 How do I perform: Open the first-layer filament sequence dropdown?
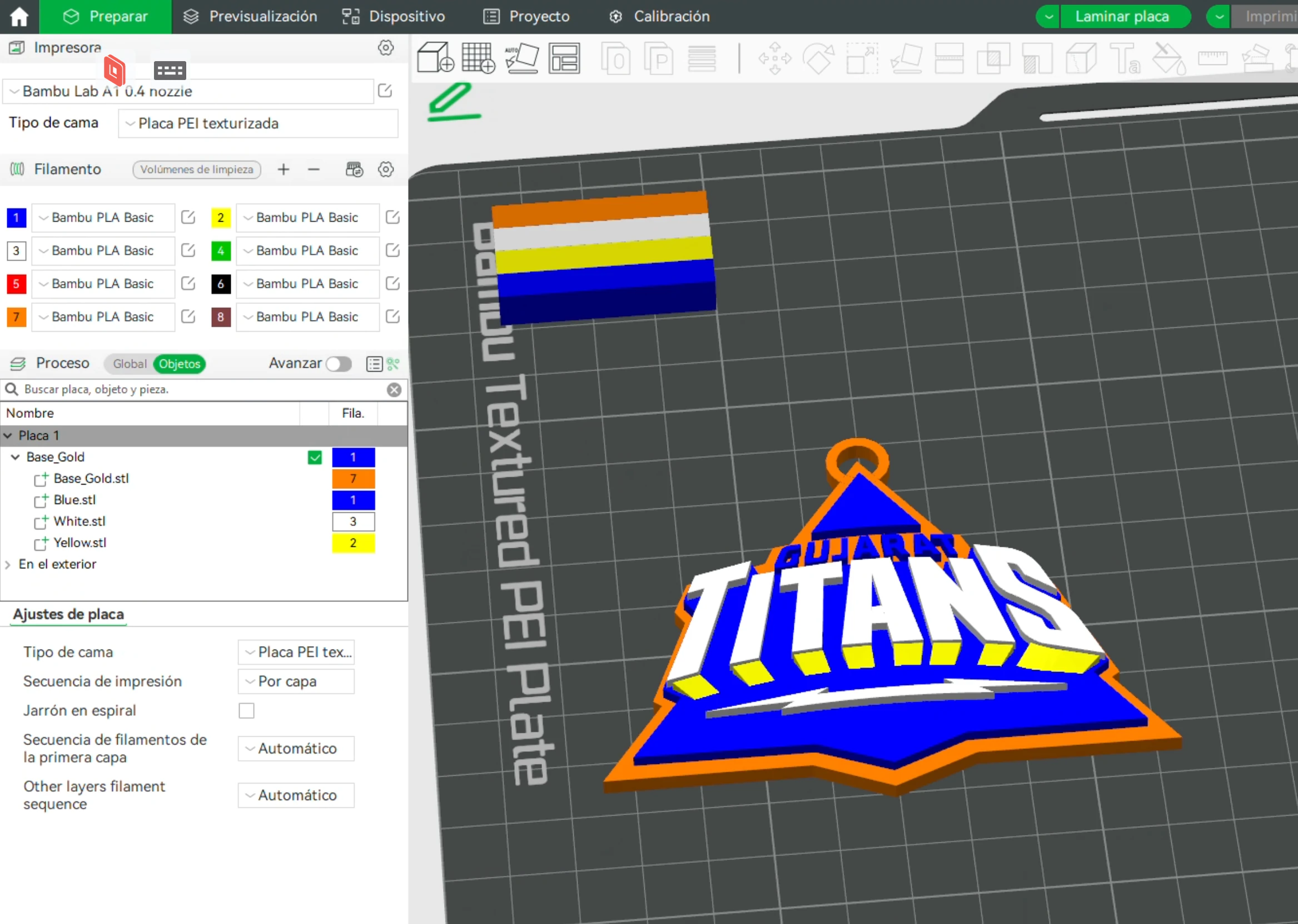296,748
